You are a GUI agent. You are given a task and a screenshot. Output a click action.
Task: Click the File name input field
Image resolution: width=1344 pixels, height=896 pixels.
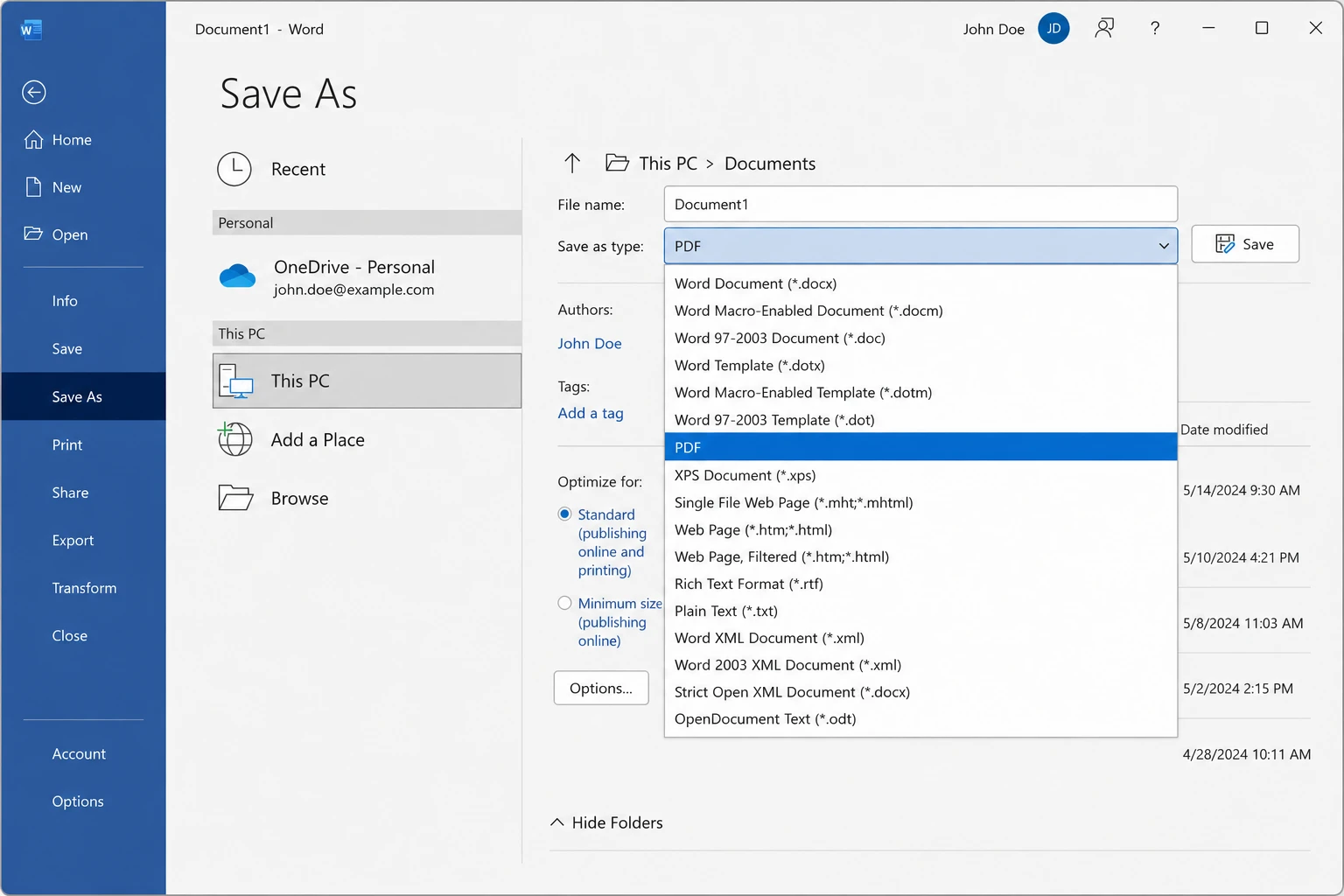tap(920, 204)
